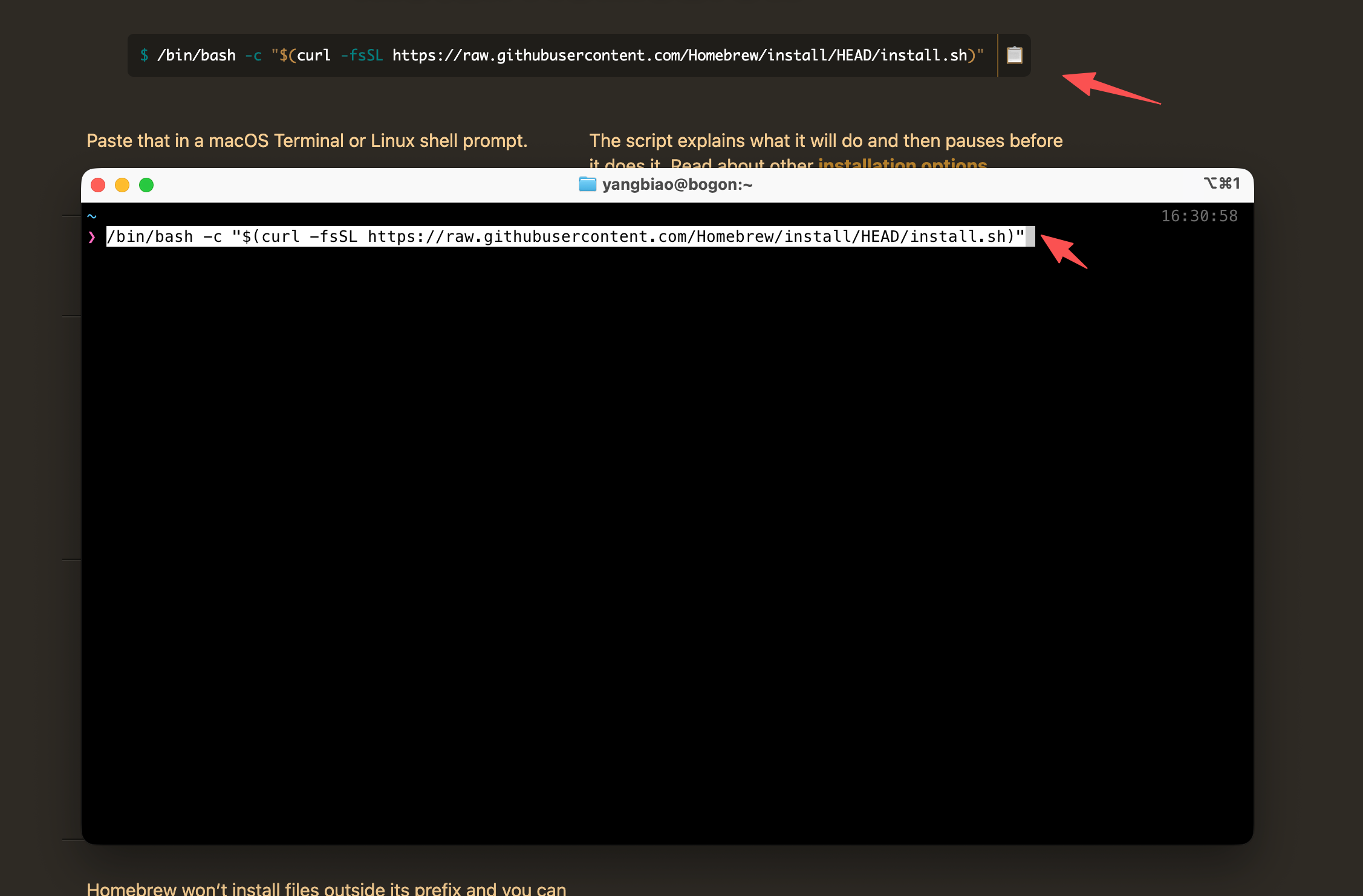Zoom the terminal with the green button

(x=146, y=185)
